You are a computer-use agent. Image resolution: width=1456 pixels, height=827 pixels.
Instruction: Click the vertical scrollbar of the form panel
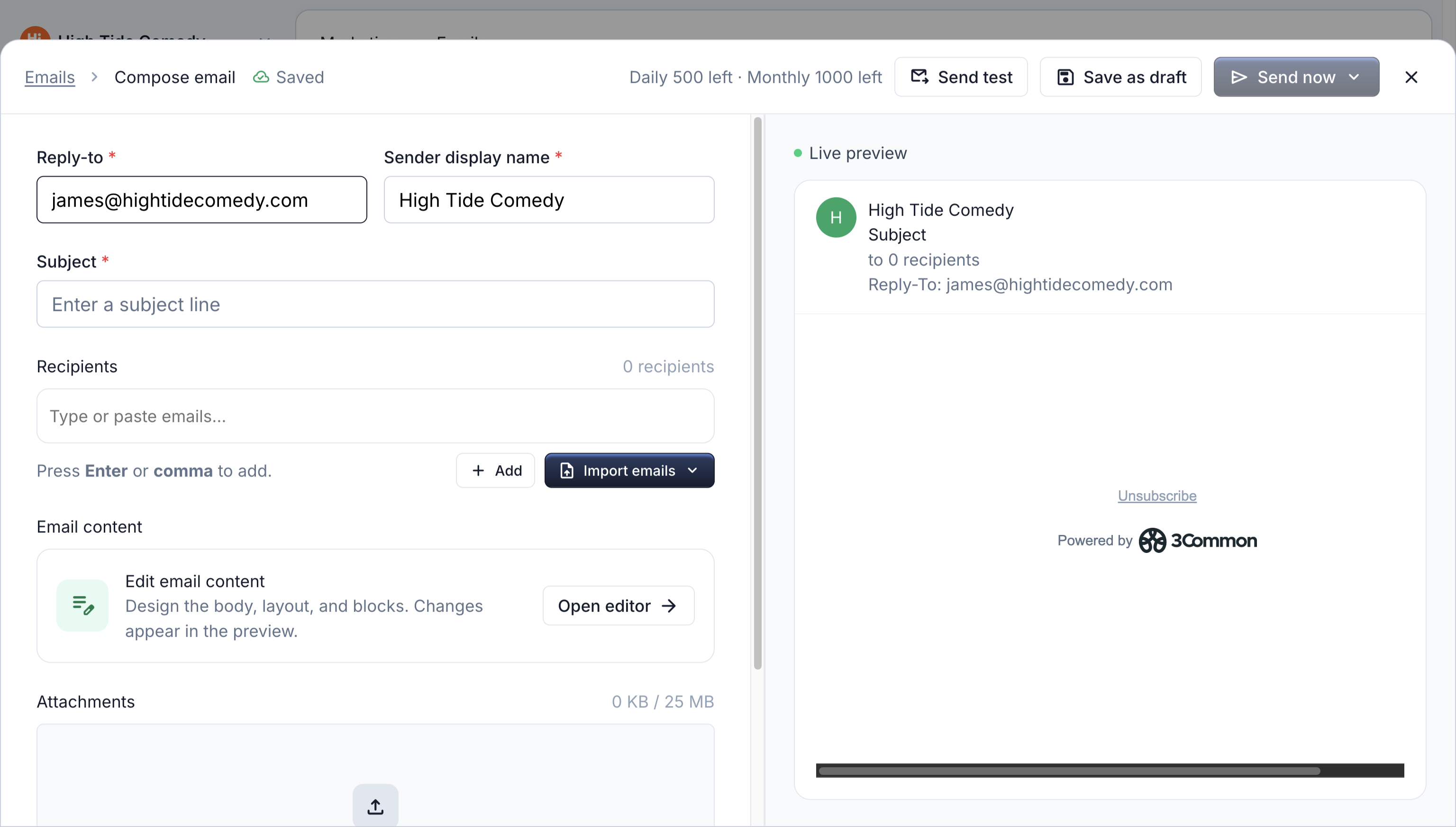pos(757,393)
